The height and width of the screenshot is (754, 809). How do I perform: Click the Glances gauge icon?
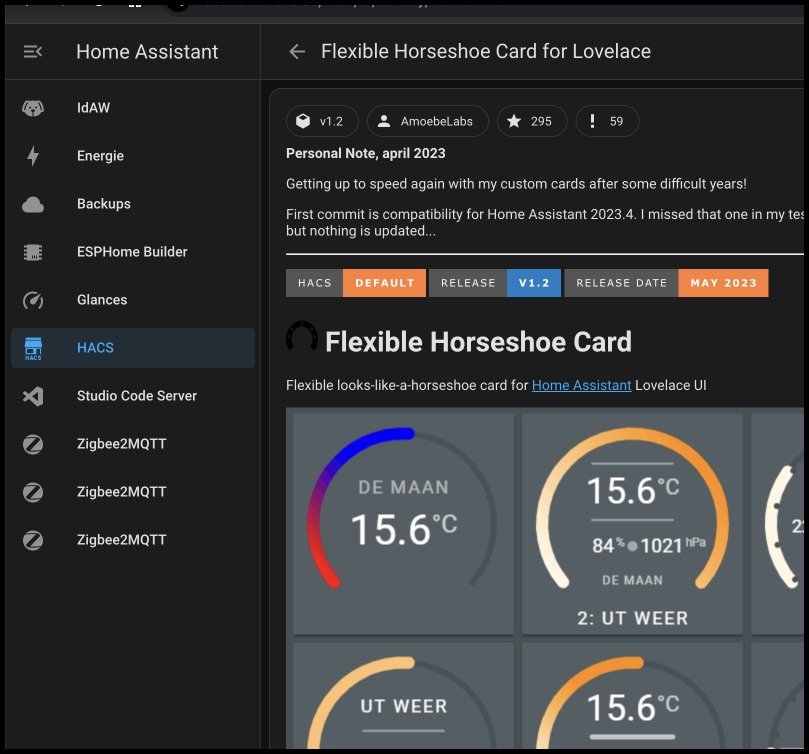pyautogui.click(x=33, y=300)
